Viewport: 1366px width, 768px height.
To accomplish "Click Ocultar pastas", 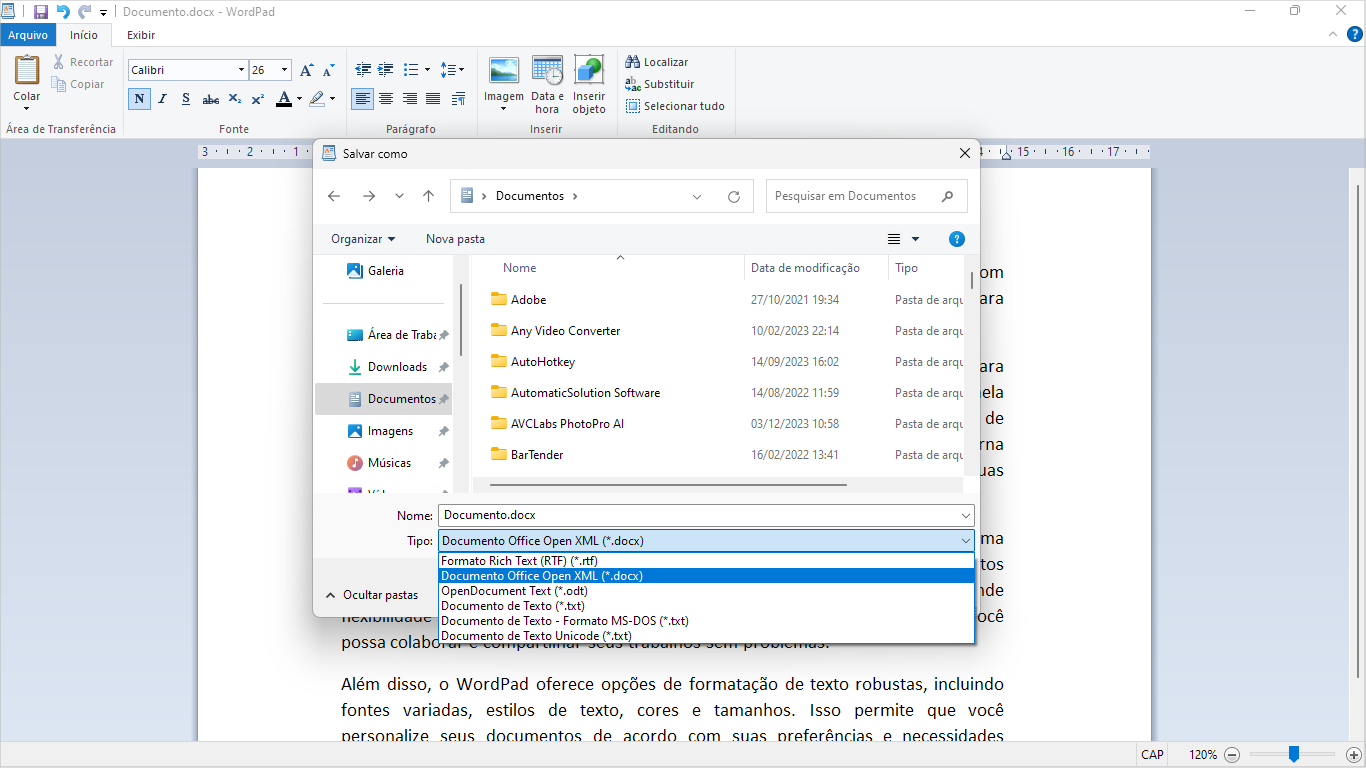I will [x=372, y=595].
